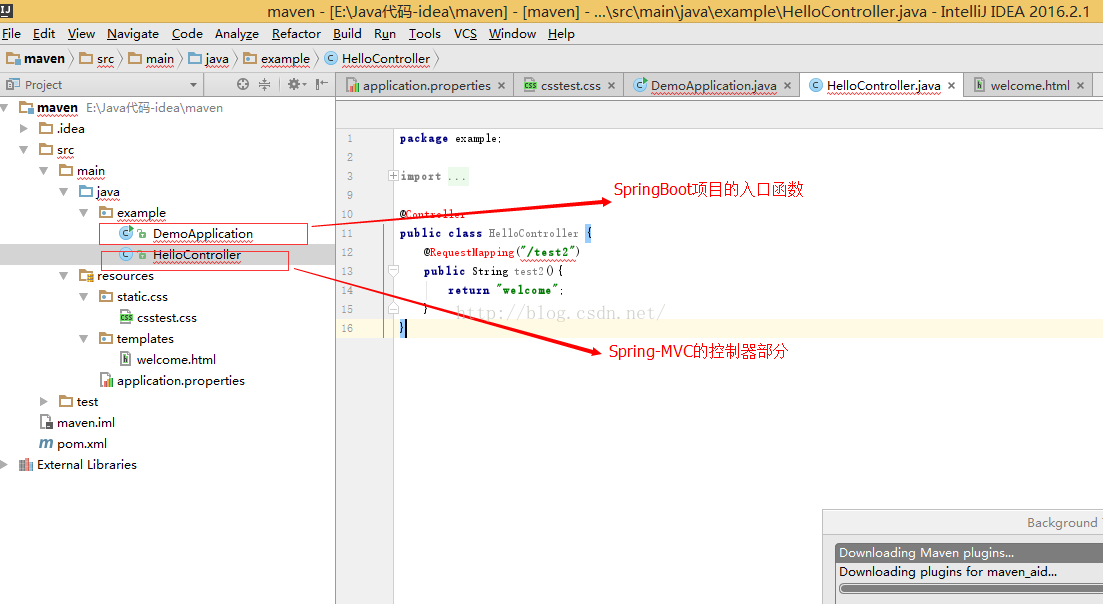
Task: Click the IntelliJ IDEA logo in title bar
Action: click(x=6, y=10)
